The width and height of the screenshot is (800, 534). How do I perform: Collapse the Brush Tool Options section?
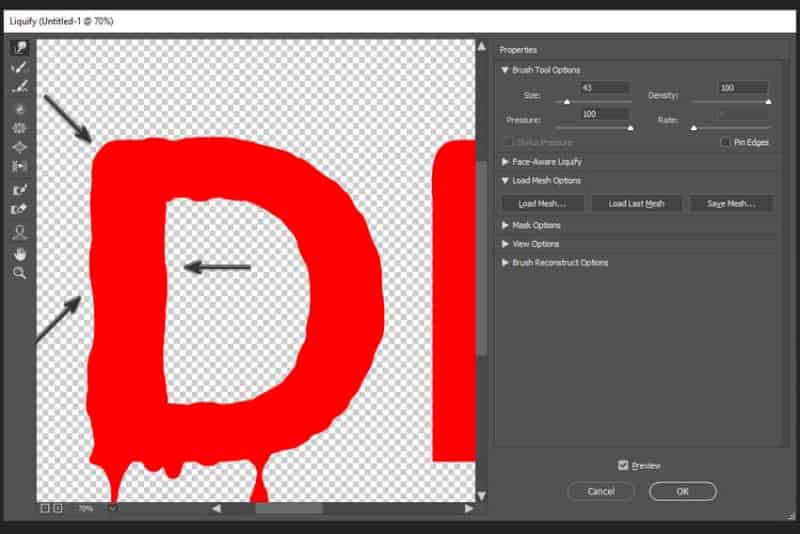pyautogui.click(x=505, y=70)
